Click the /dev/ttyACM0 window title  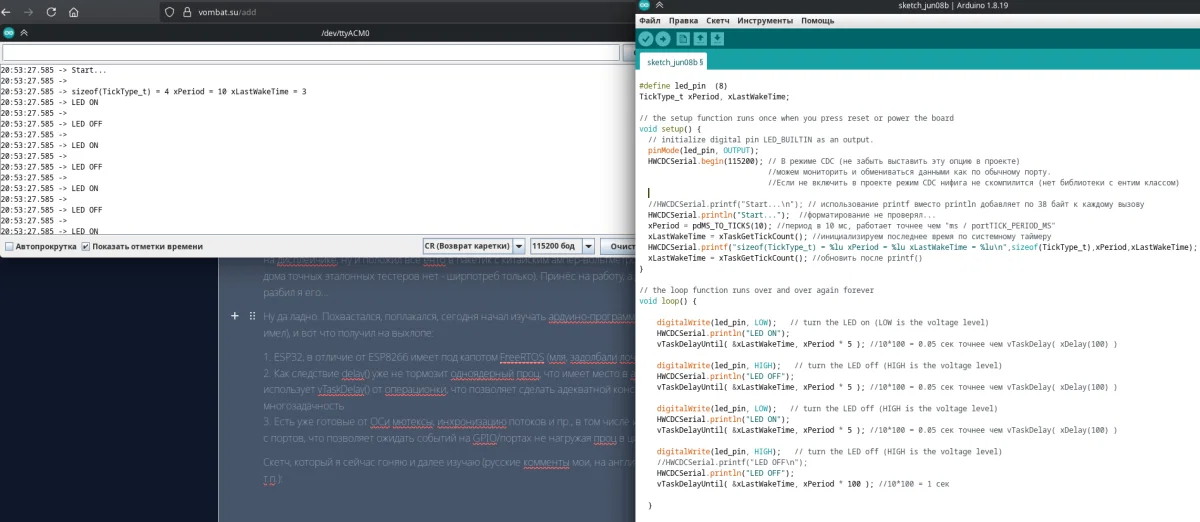click(345, 32)
